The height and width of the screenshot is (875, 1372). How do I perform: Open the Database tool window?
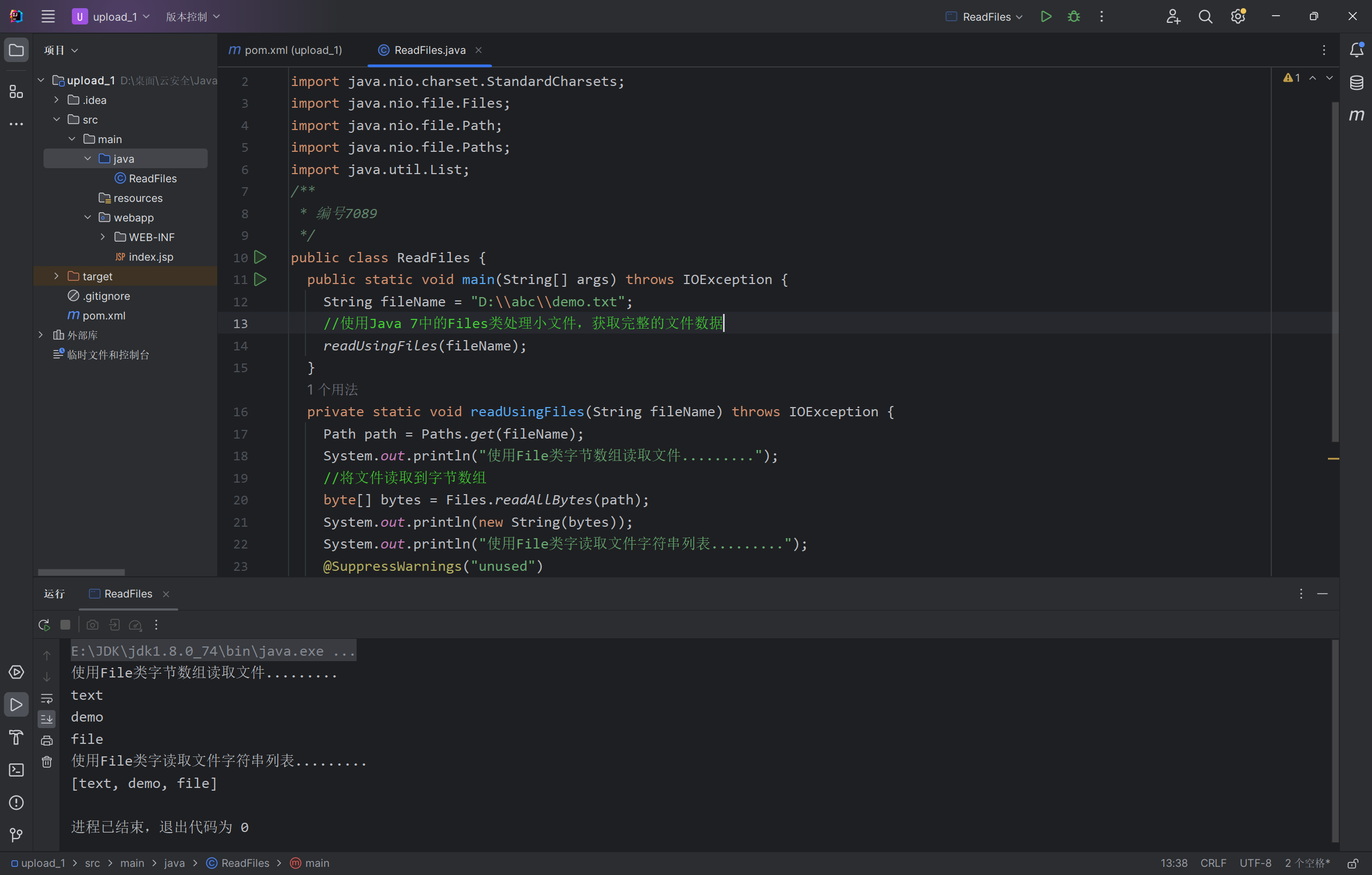pos(1356,83)
